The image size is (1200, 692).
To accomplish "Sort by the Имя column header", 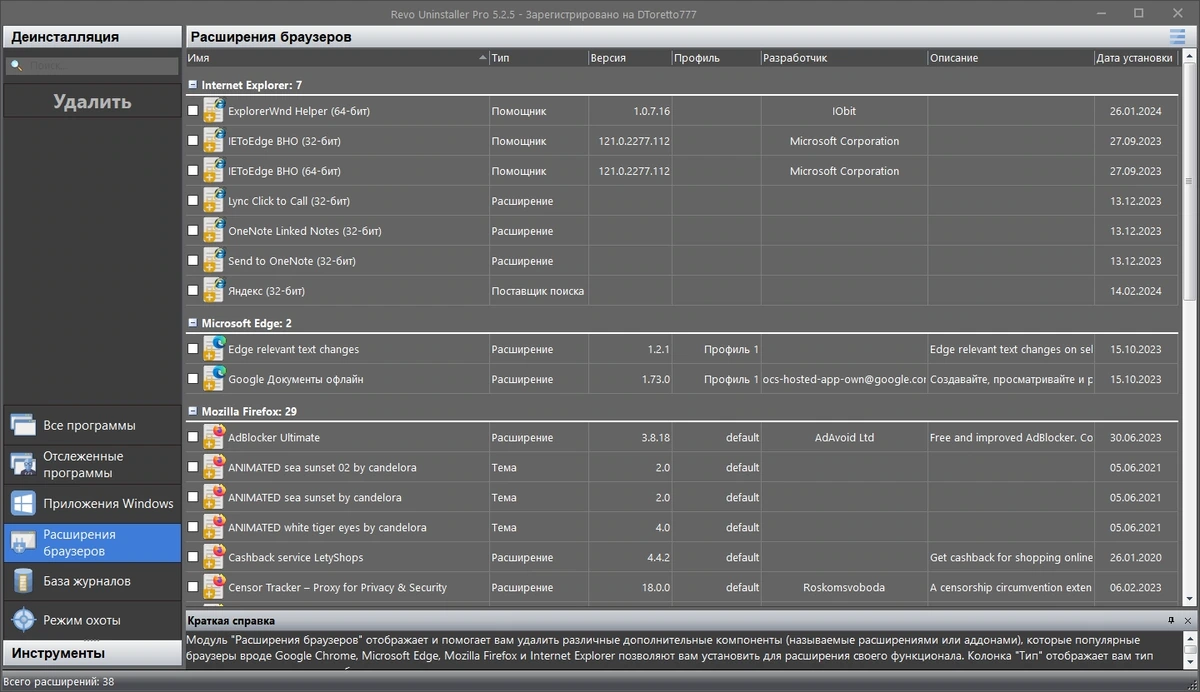I will pos(336,58).
